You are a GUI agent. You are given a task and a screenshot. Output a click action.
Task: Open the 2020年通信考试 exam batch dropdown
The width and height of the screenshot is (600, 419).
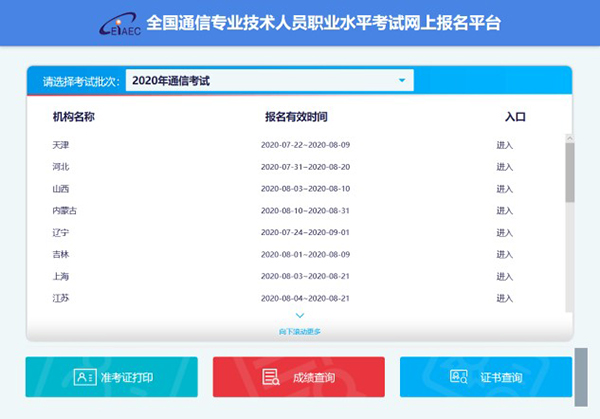coord(269,80)
